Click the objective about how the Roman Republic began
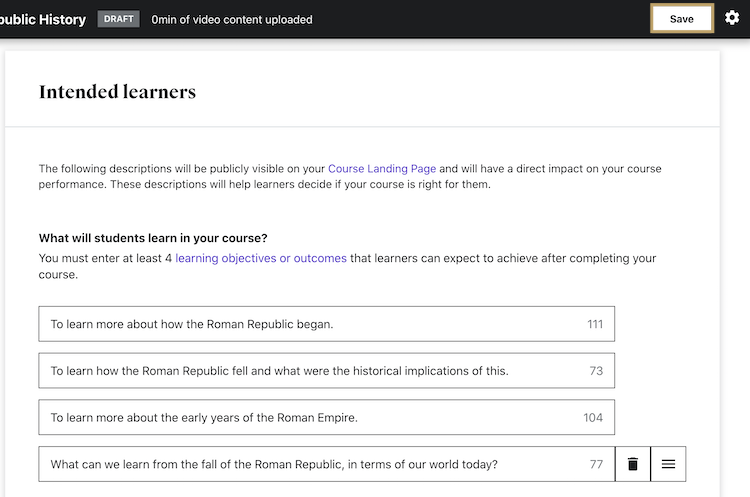 tap(310, 324)
